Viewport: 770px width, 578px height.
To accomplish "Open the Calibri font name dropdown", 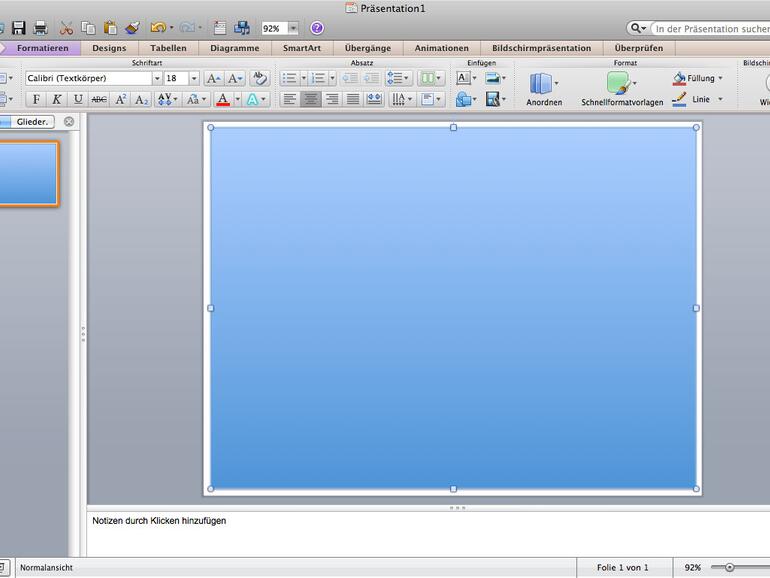I will (157, 78).
